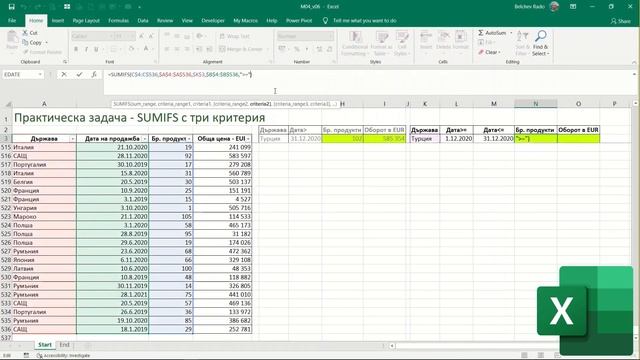This screenshot has width=640, height=360.
Task: Switch to the Formulas tab
Action: pyautogui.click(x=118, y=20)
